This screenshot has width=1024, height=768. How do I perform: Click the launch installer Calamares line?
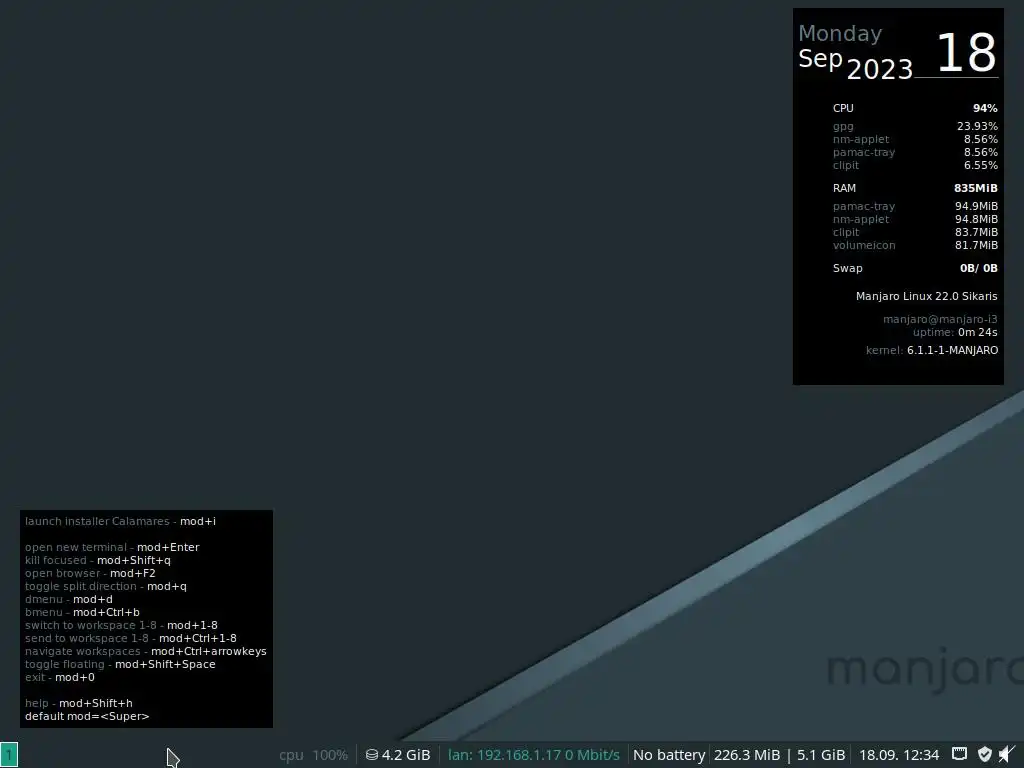120,521
